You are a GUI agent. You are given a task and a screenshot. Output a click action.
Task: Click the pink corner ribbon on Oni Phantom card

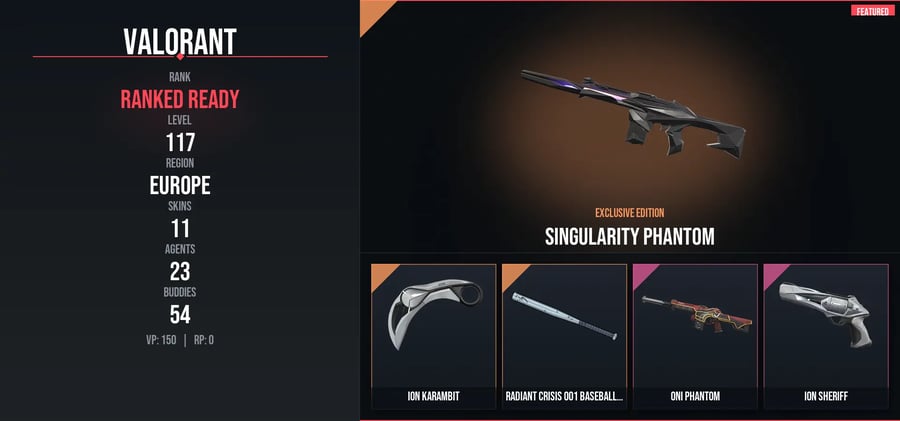click(x=645, y=276)
